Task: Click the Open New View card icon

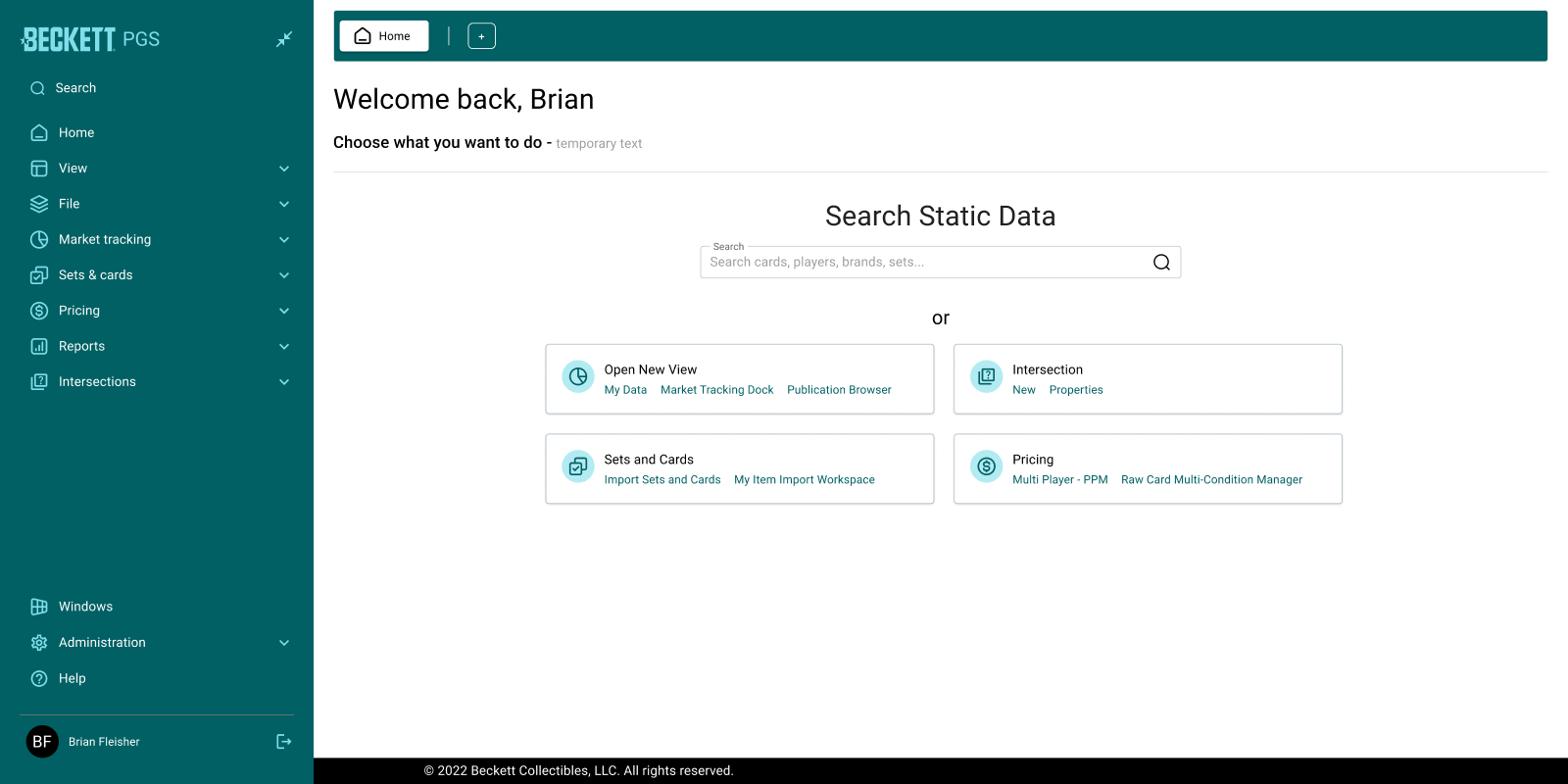Action: pos(578,376)
